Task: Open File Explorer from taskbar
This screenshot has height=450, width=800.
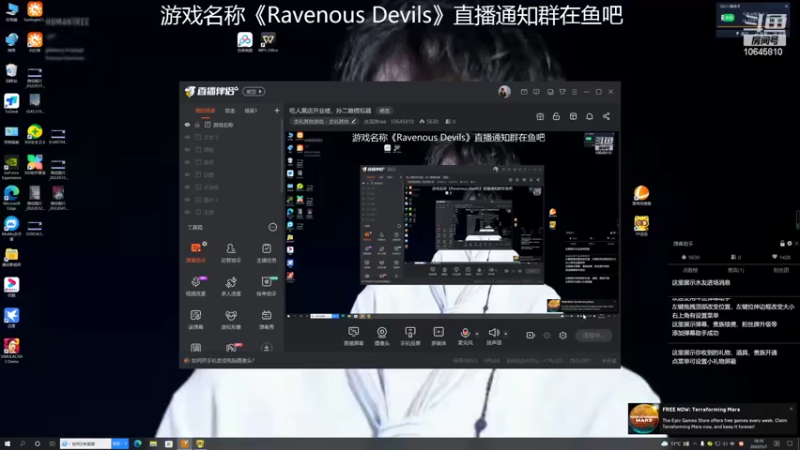Action: pyautogui.click(x=153, y=444)
